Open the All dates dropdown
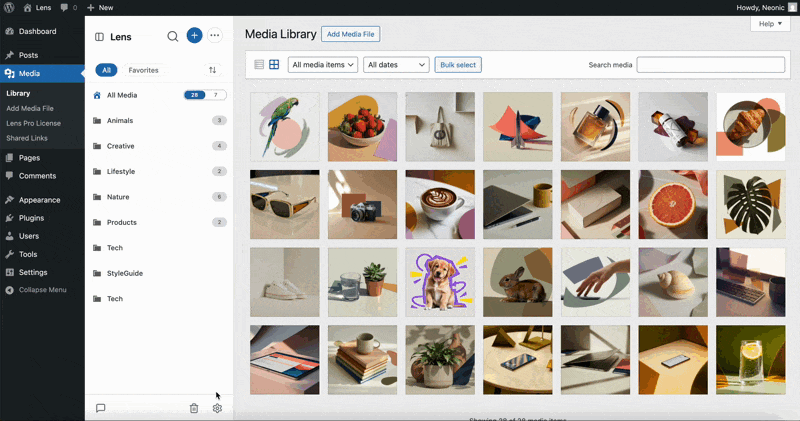The width and height of the screenshot is (800, 421). [x=396, y=65]
